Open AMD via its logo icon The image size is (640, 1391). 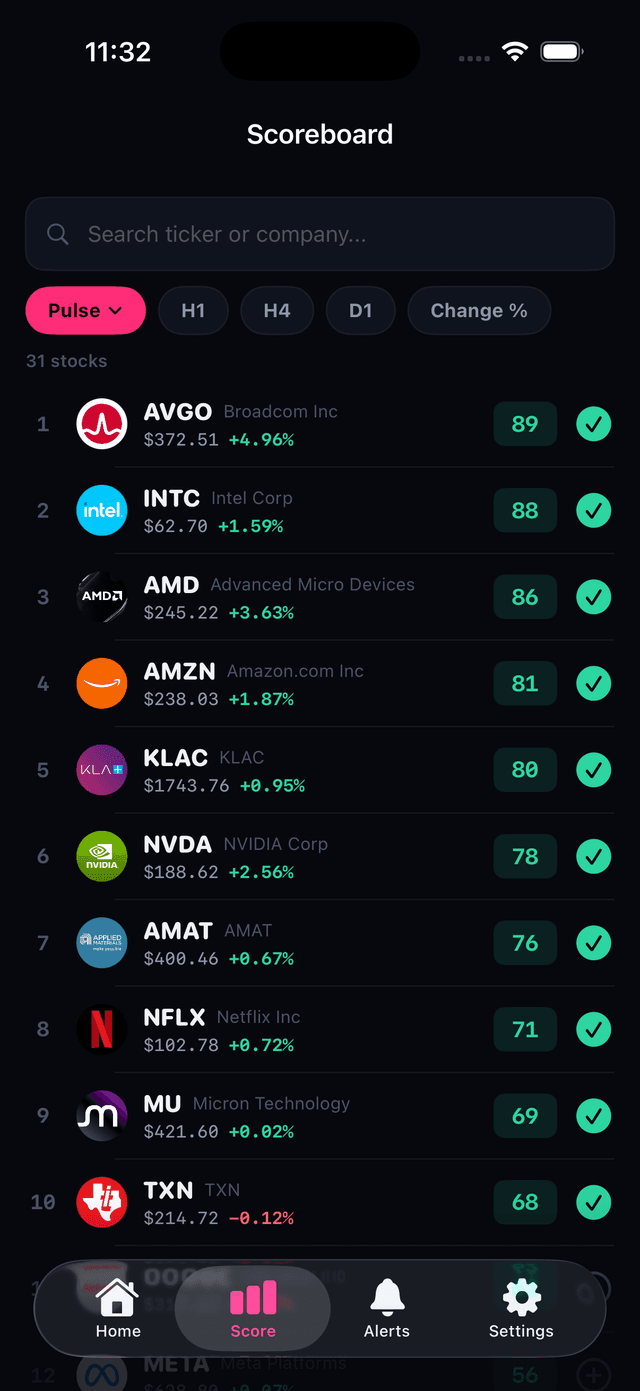pos(101,597)
